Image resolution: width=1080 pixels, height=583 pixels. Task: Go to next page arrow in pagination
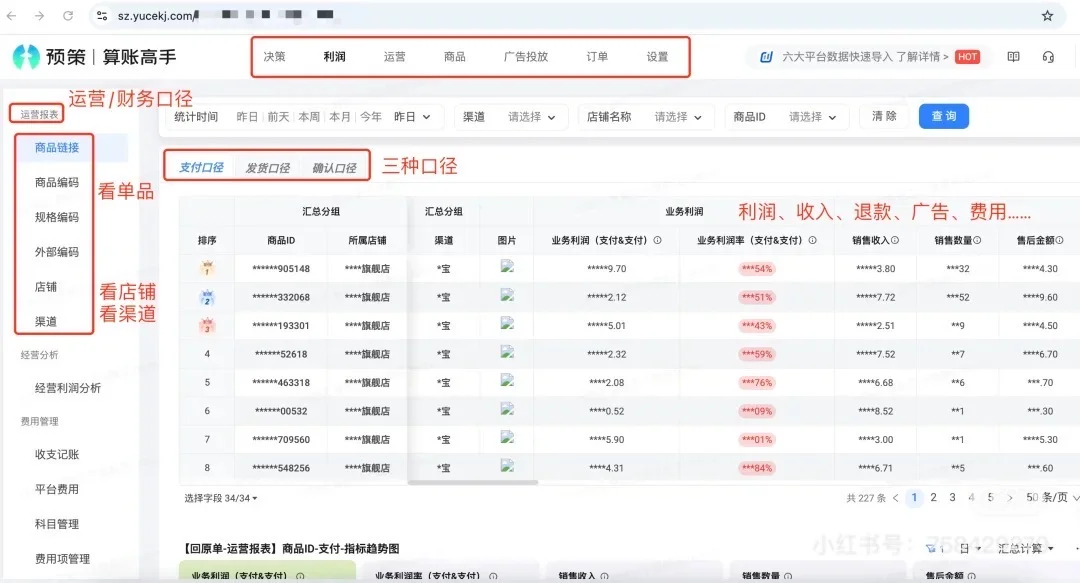coord(1010,498)
